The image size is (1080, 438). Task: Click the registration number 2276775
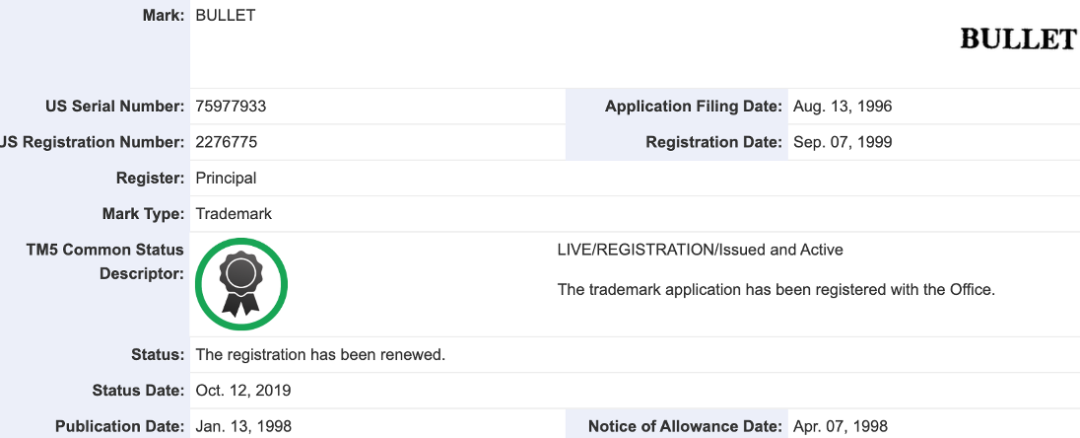click(227, 143)
